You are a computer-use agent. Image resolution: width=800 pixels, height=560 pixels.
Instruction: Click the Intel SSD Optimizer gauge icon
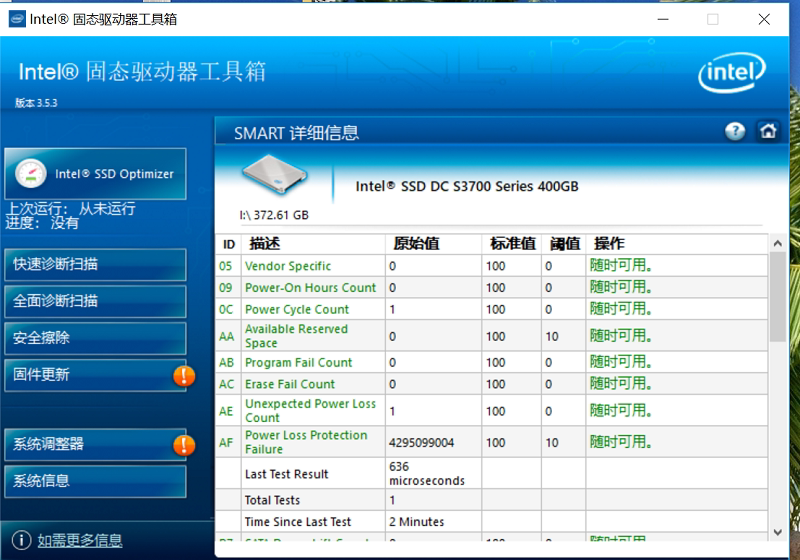coord(31,173)
